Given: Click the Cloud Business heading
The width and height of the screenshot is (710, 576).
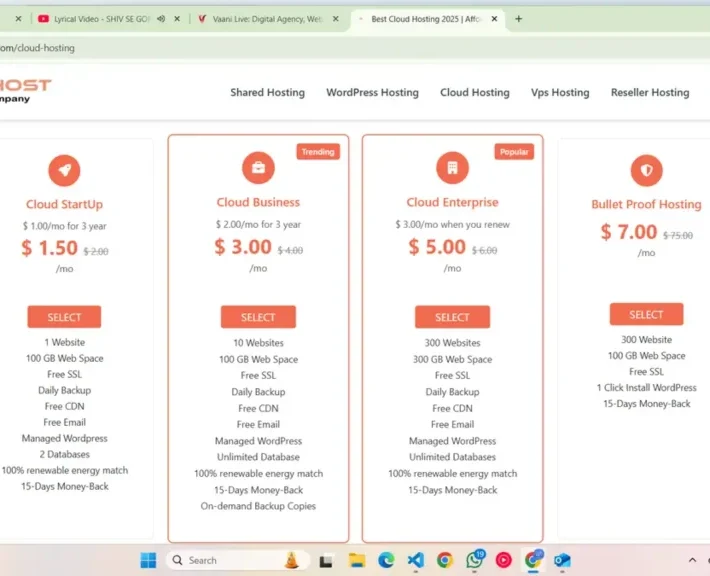Looking at the screenshot, I should pyautogui.click(x=258, y=202).
